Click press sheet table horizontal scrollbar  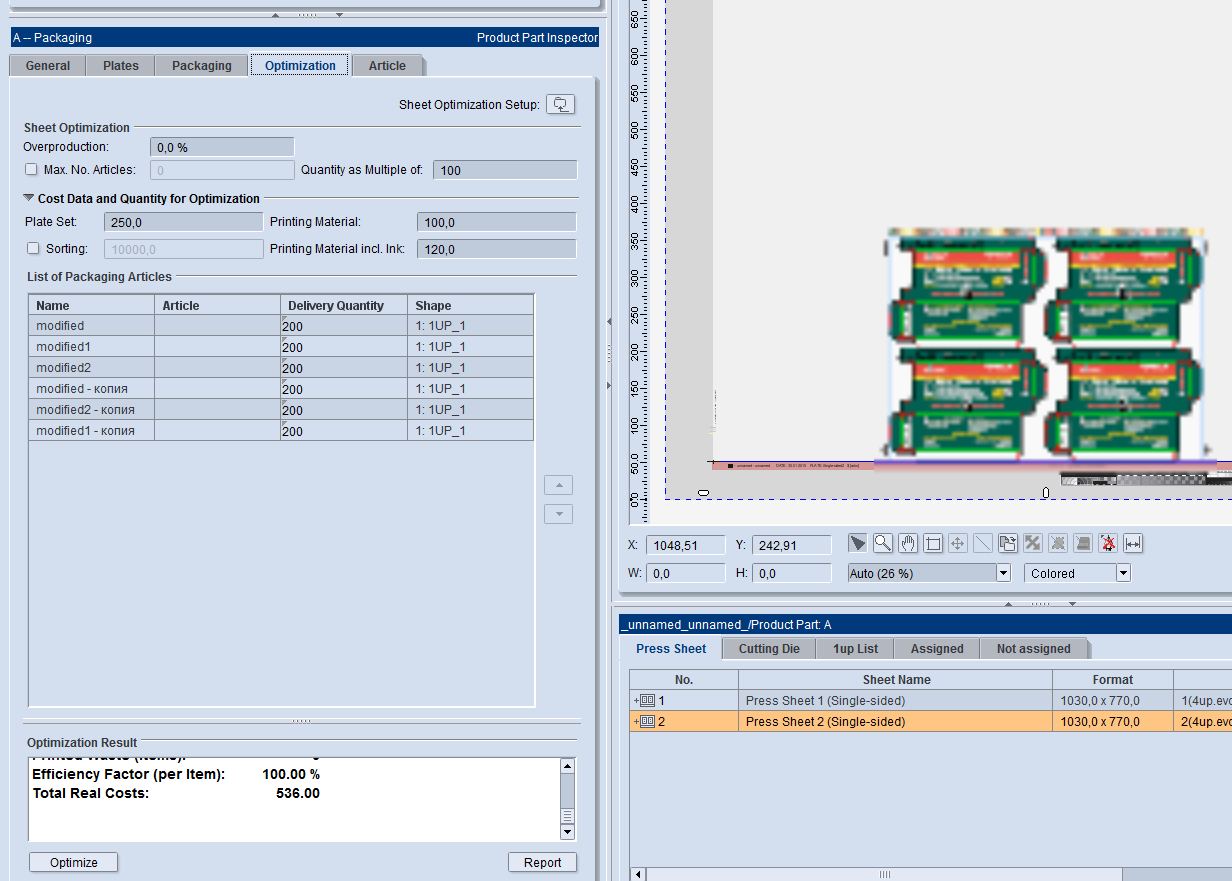pos(885,874)
